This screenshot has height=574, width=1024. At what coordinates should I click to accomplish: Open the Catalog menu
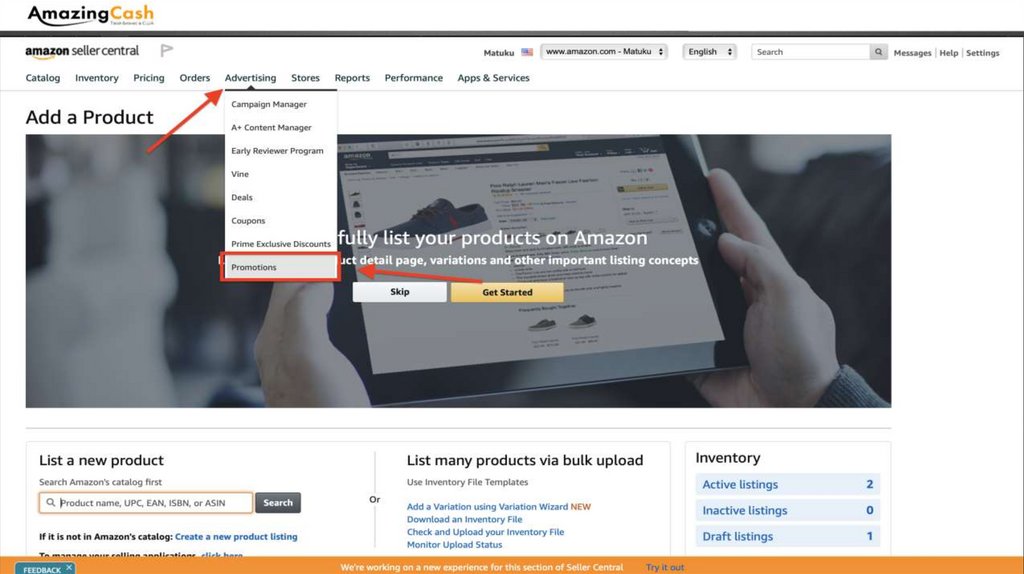pyautogui.click(x=42, y=78)
